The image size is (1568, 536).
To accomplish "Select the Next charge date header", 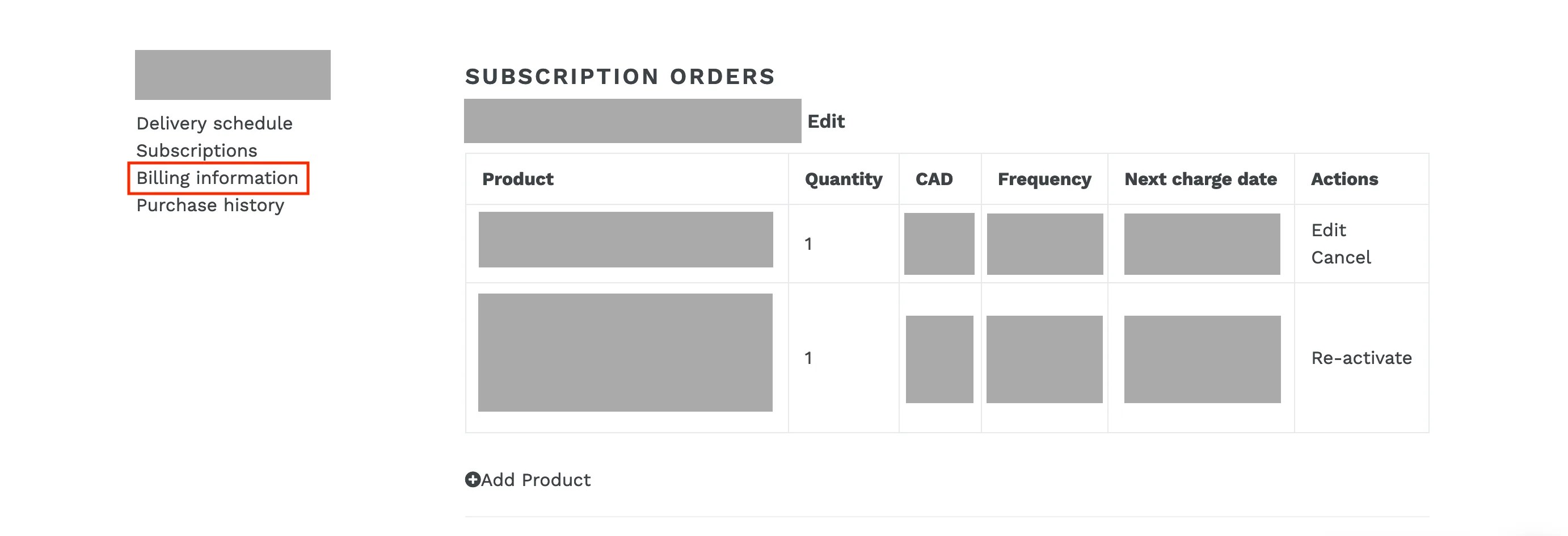I will tap(1200, 179).
